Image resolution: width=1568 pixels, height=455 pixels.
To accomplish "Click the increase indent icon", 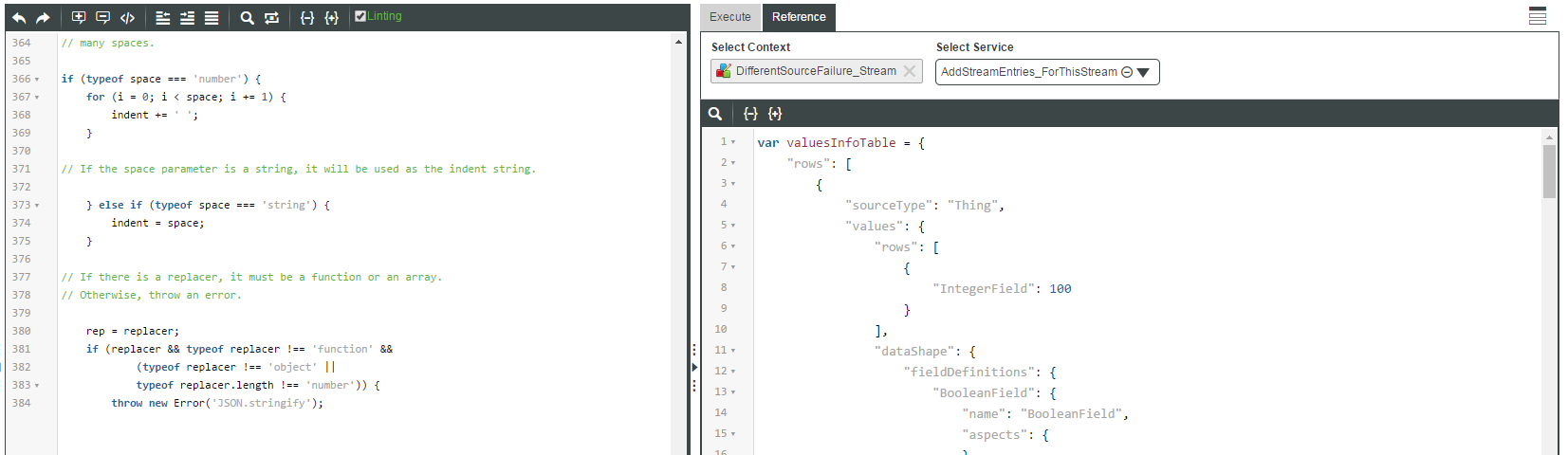I will click(x=187, y=17).
